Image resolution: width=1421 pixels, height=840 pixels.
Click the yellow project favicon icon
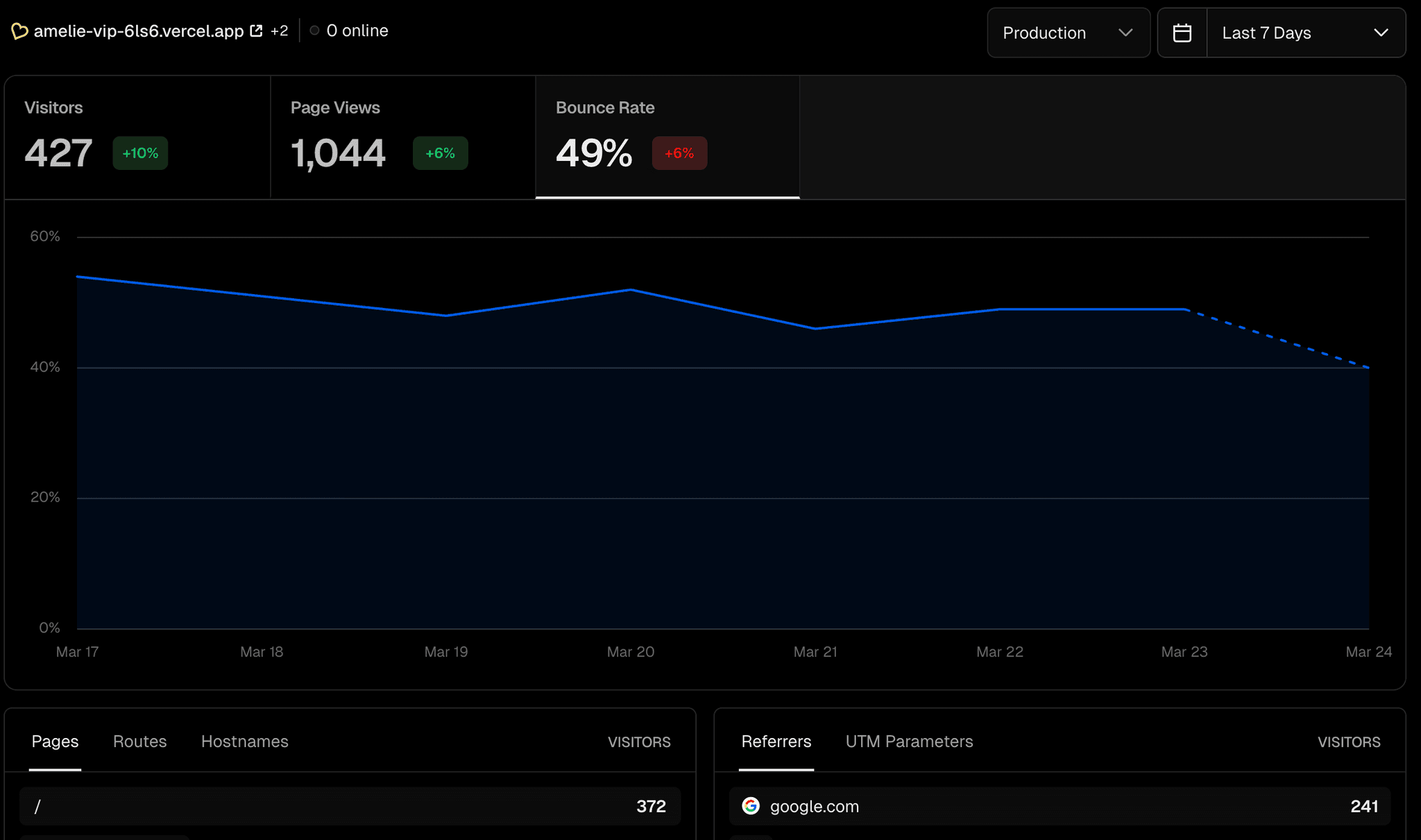(x=19, y=31)
